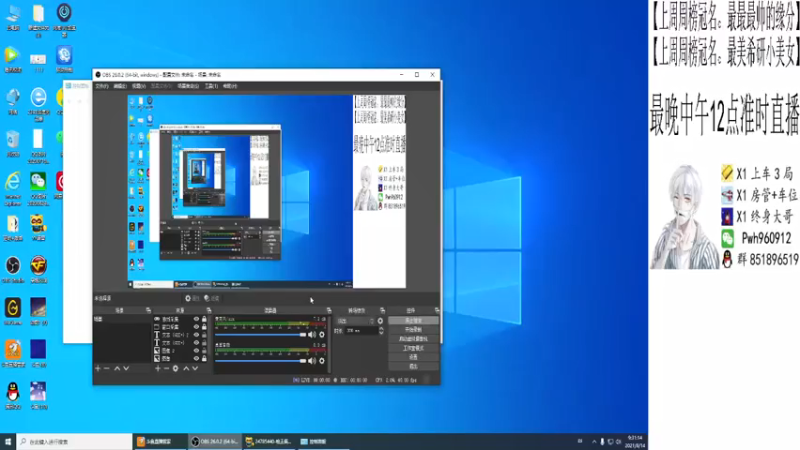Pop out the Controls dock panel icon
Image resolution: width=800 pixels, height=450 pixels.
coord(437,310)
